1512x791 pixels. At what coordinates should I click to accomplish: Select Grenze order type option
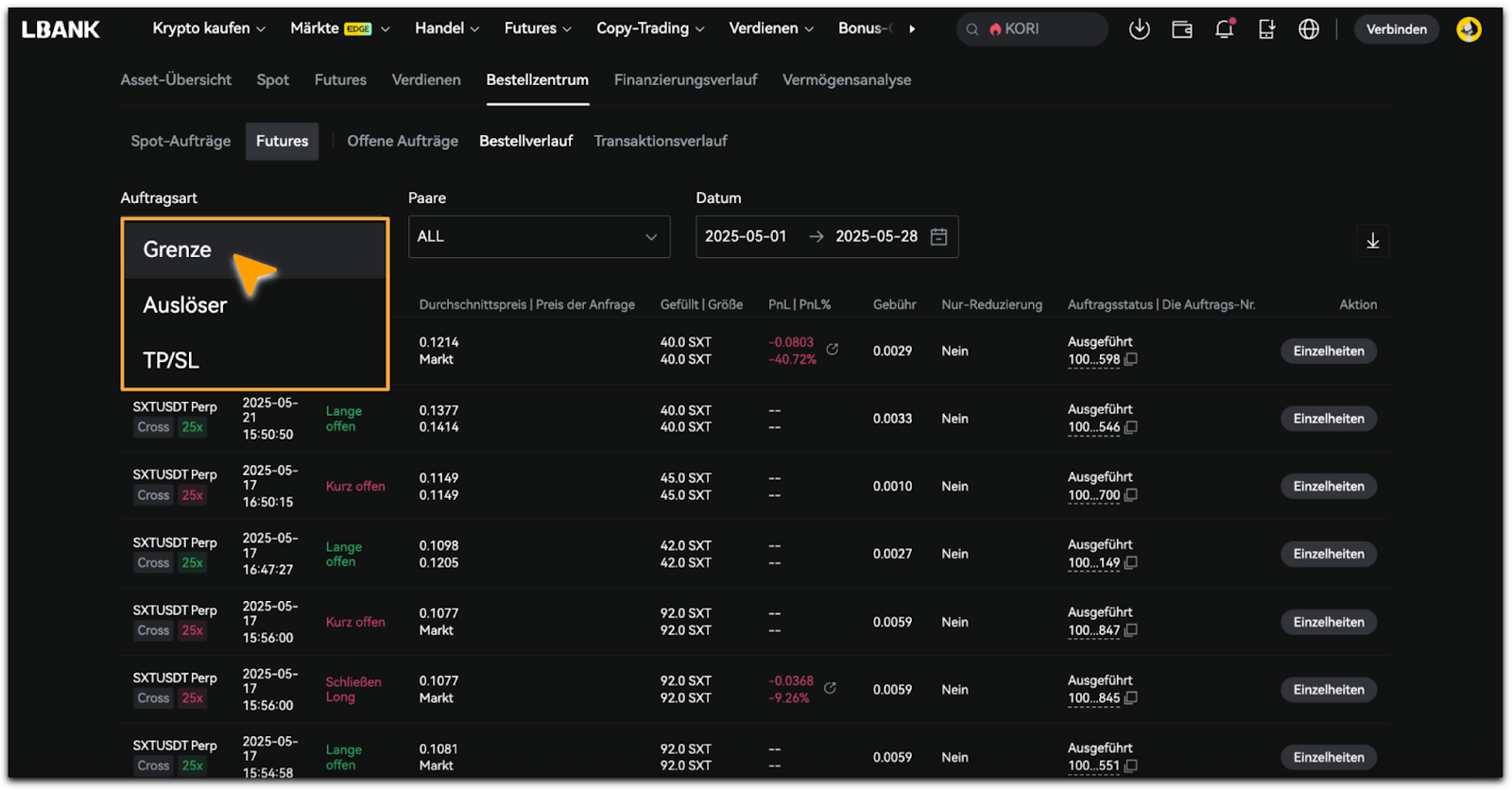tap(178, 249)
